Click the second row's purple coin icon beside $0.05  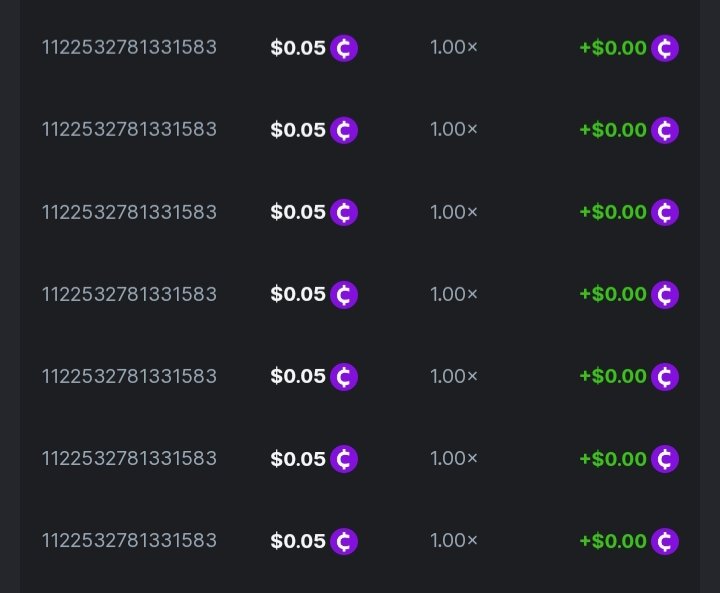(344, 130)
